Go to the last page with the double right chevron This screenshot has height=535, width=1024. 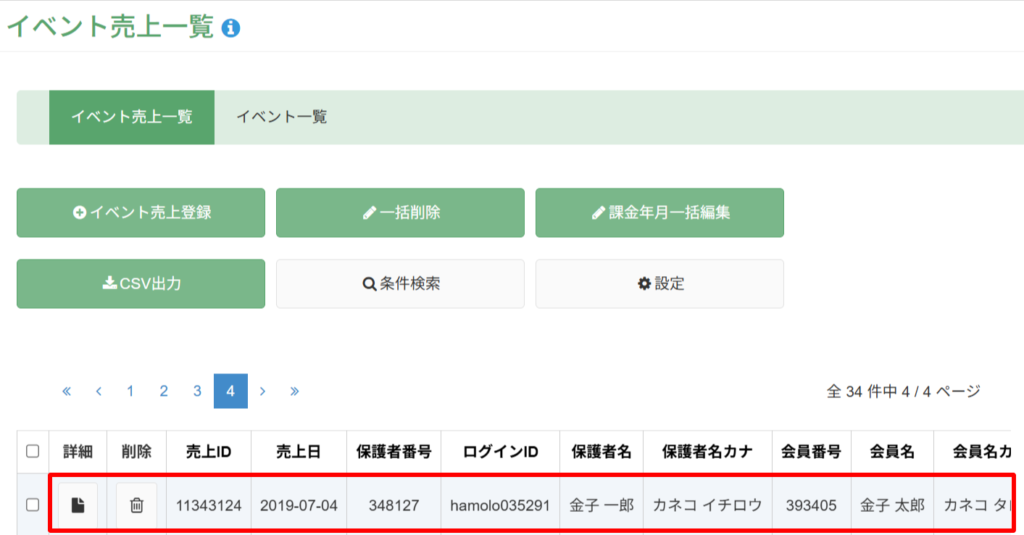tap(295, 391)
